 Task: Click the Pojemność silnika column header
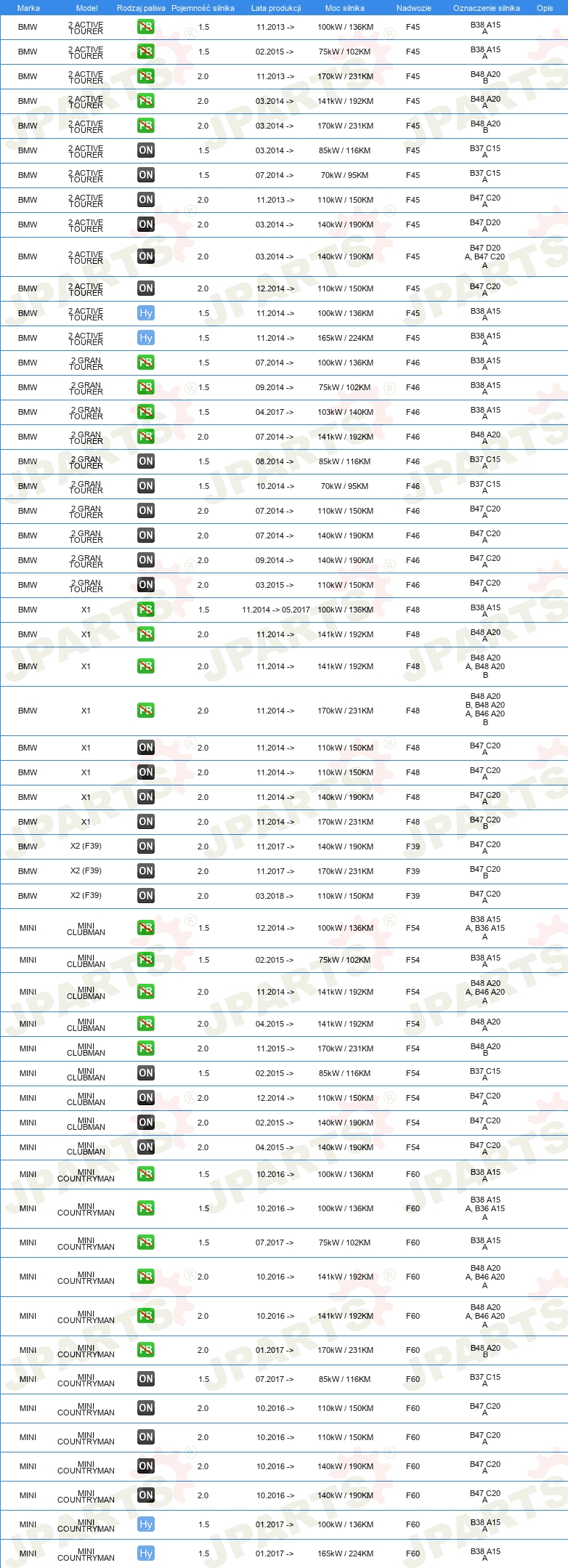(203, 8)
